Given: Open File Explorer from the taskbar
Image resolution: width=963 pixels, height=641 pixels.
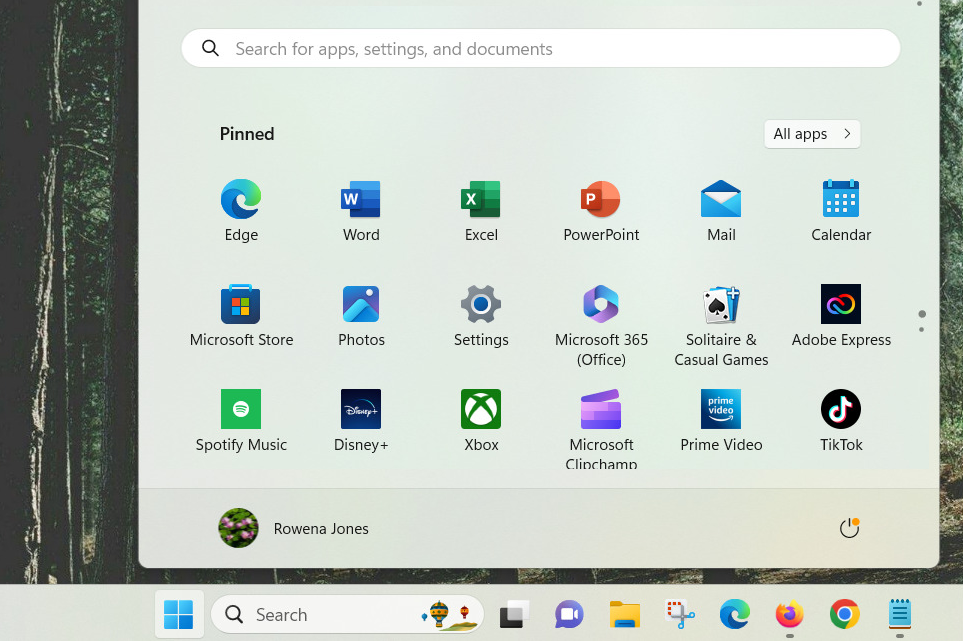Looking at the screenshot, I should point(625,614).
